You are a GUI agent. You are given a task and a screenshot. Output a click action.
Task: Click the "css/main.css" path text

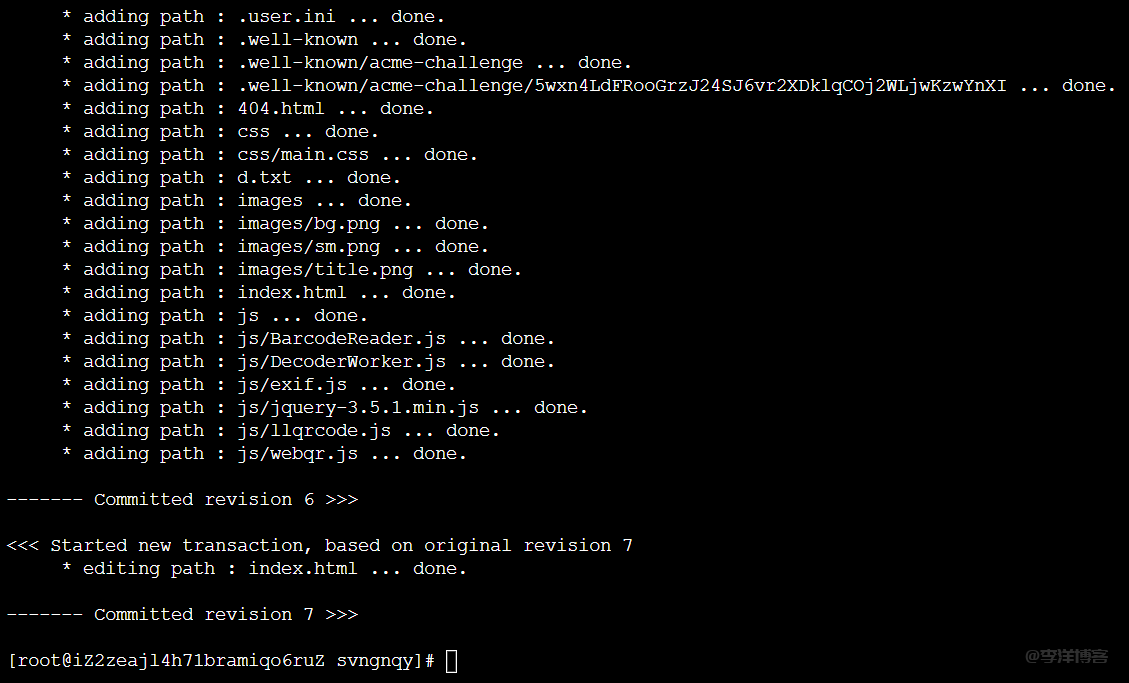pos(303,155)
